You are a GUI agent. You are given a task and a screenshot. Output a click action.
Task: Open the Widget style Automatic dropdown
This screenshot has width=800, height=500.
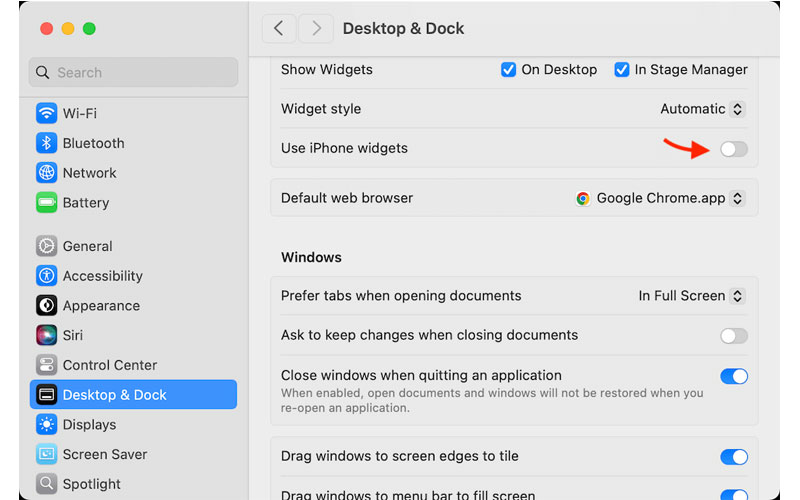(703, 109)
